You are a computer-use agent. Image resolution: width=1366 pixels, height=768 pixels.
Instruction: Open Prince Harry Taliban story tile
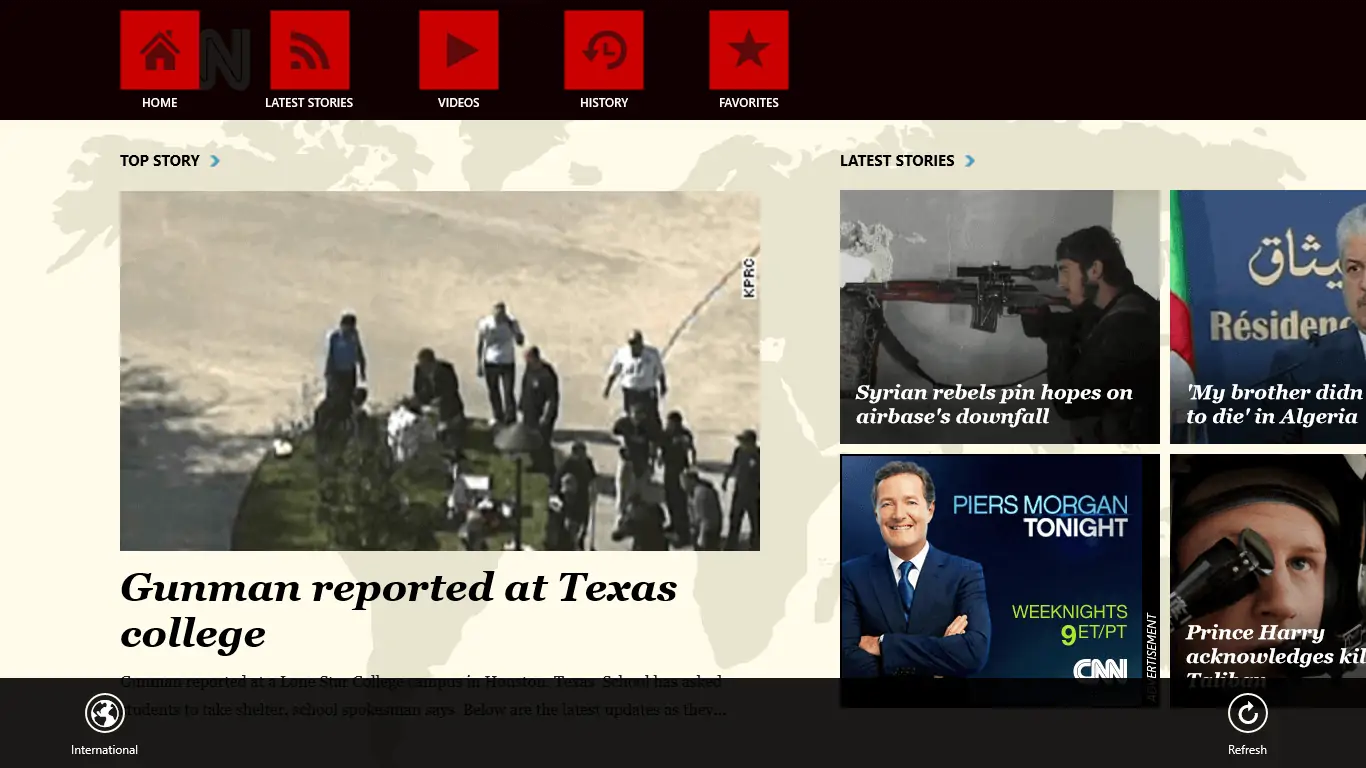(x=1268, y=581)
